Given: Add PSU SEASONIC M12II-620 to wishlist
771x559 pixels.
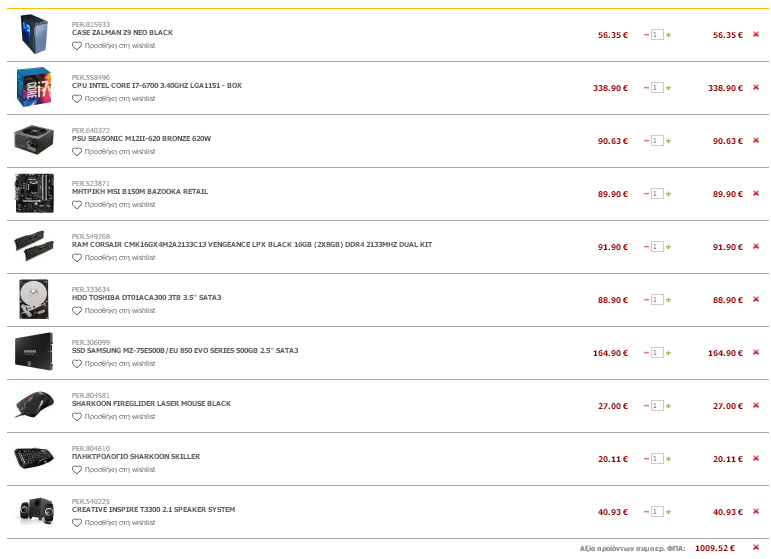Looking at the screenshot, I should 114,152.
